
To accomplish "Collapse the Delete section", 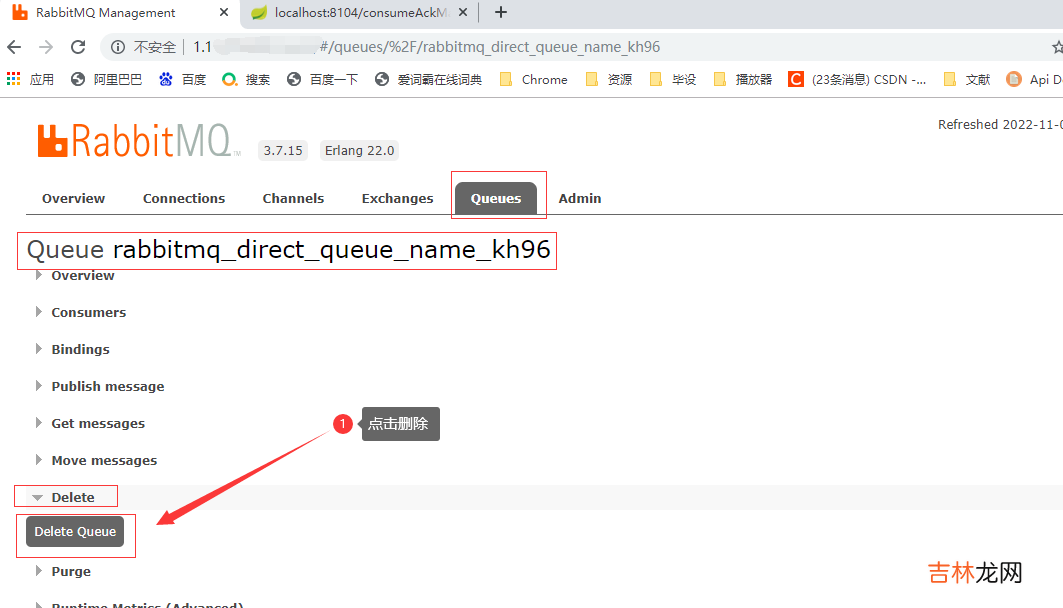I will (x=72, y=497).
